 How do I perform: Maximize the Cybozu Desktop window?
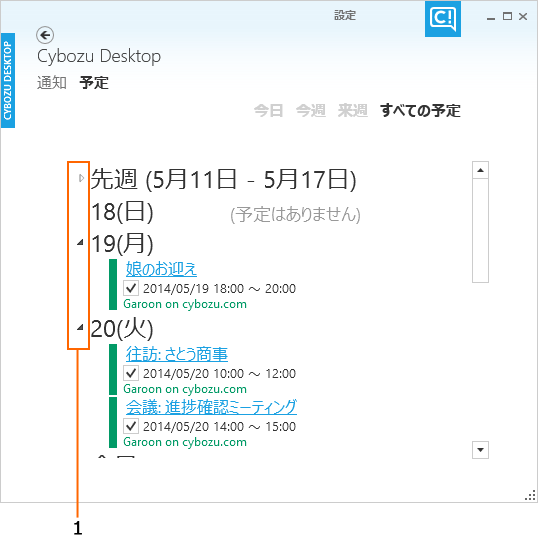[x=507, y=16]
